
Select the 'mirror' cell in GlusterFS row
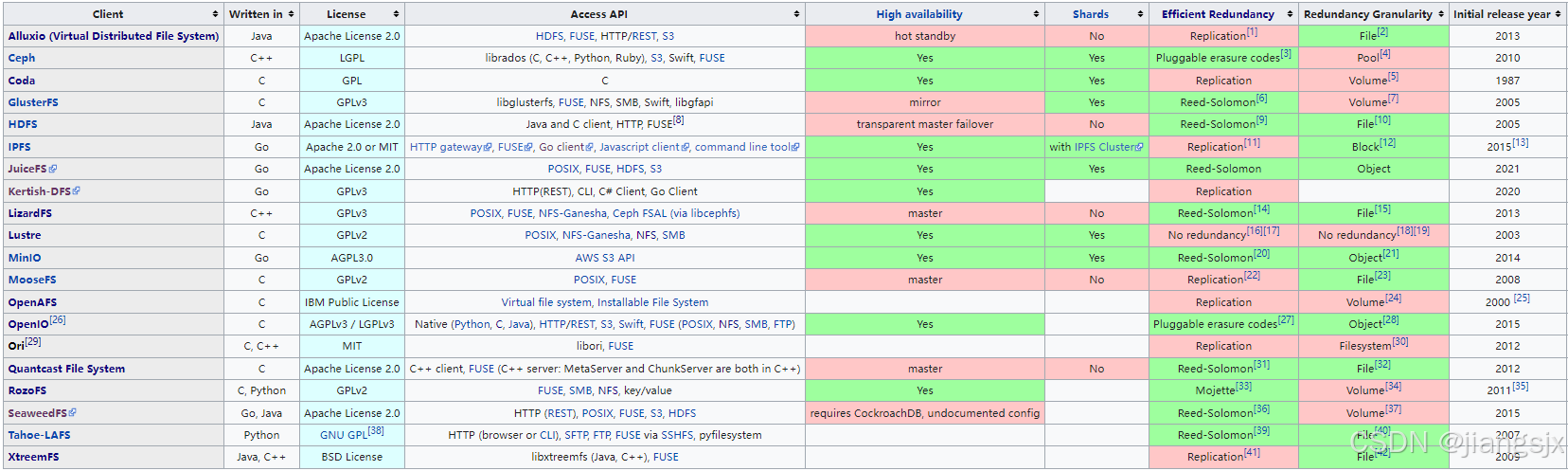tap(925, 102)
